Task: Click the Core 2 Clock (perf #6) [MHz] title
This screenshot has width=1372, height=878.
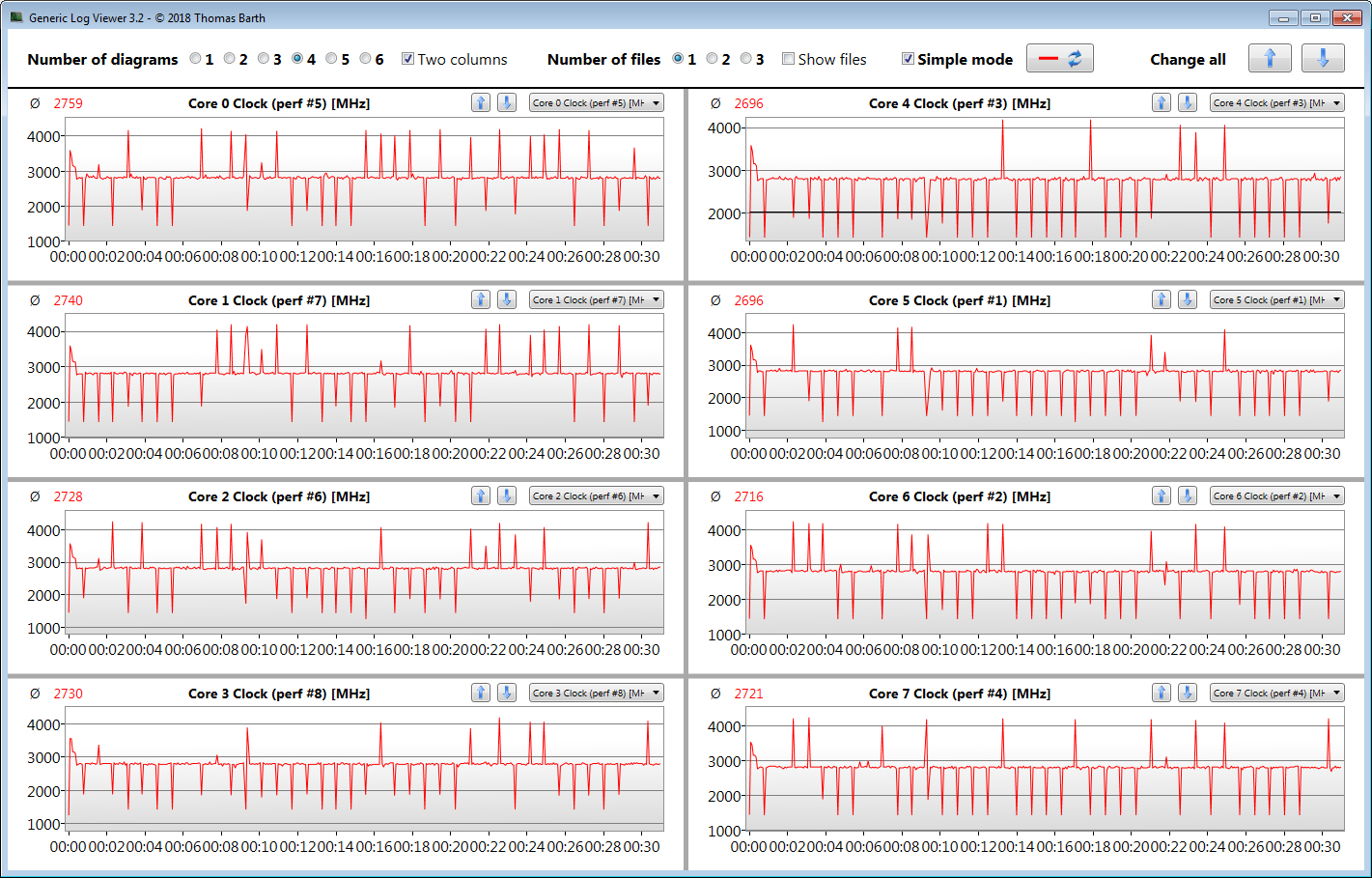Action: pyautogui.click(x=279, y=496)
